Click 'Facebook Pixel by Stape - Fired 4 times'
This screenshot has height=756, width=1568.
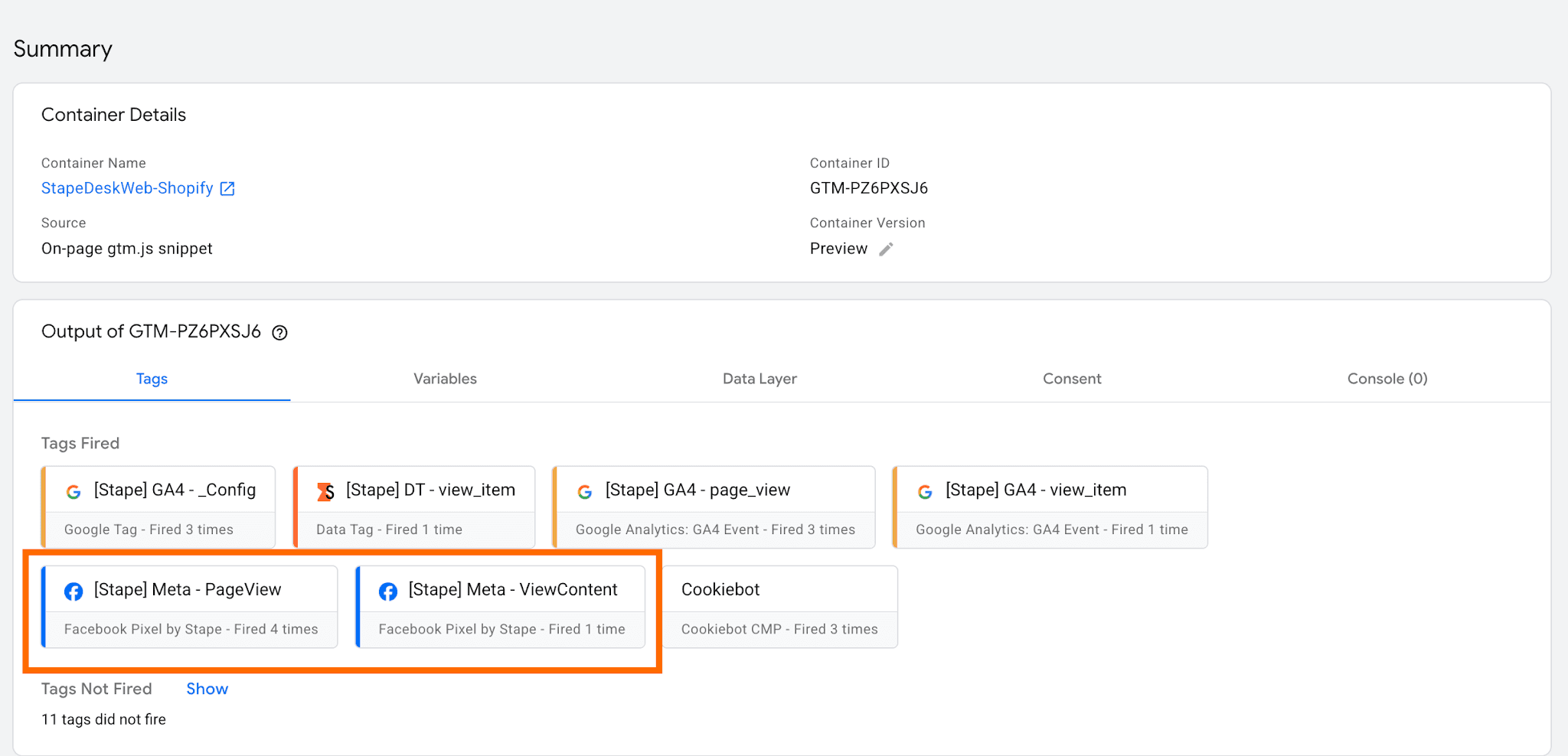[191, 629]
